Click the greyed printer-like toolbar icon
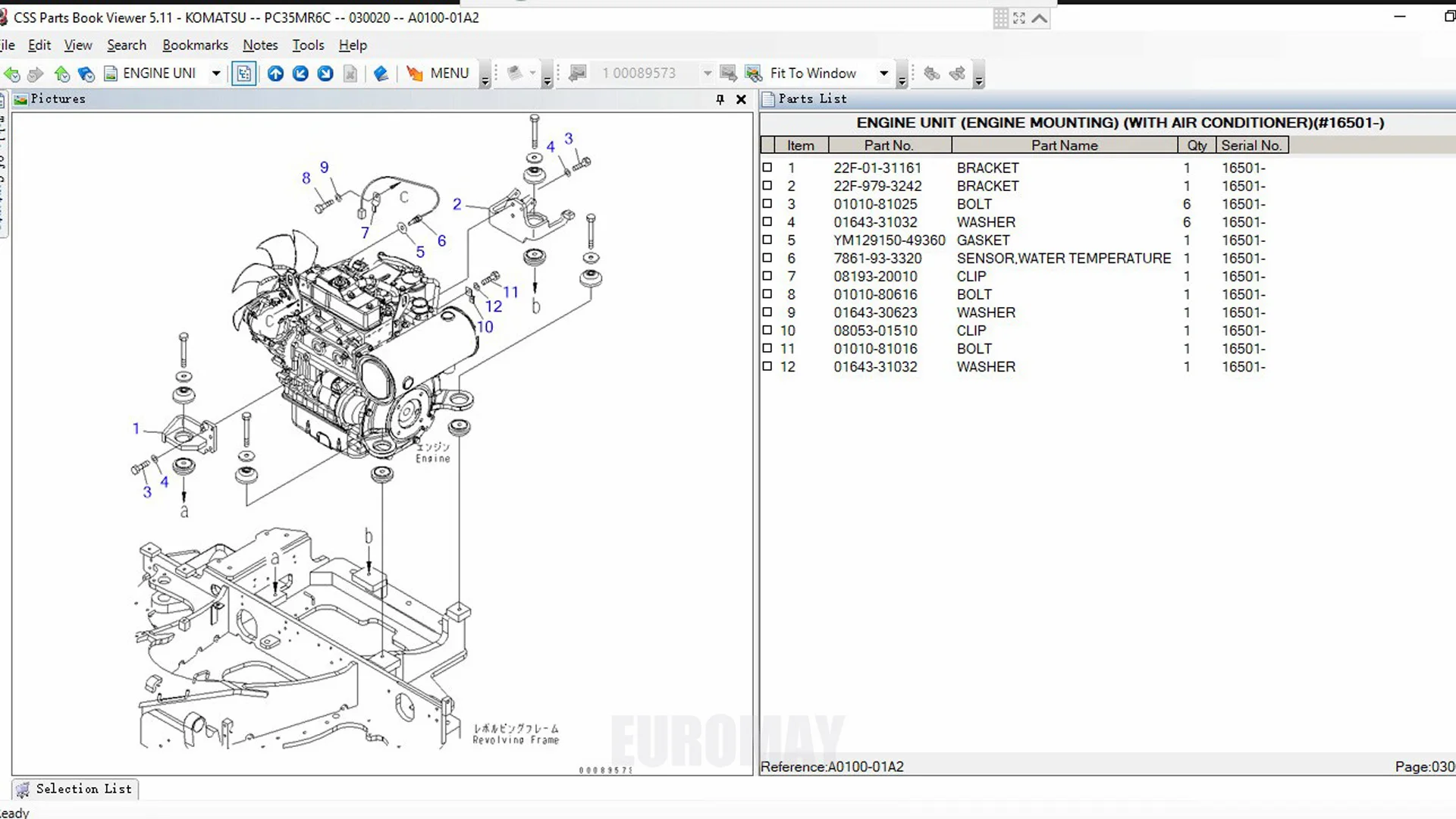The image size is (1456, 819). pos(515,74)
